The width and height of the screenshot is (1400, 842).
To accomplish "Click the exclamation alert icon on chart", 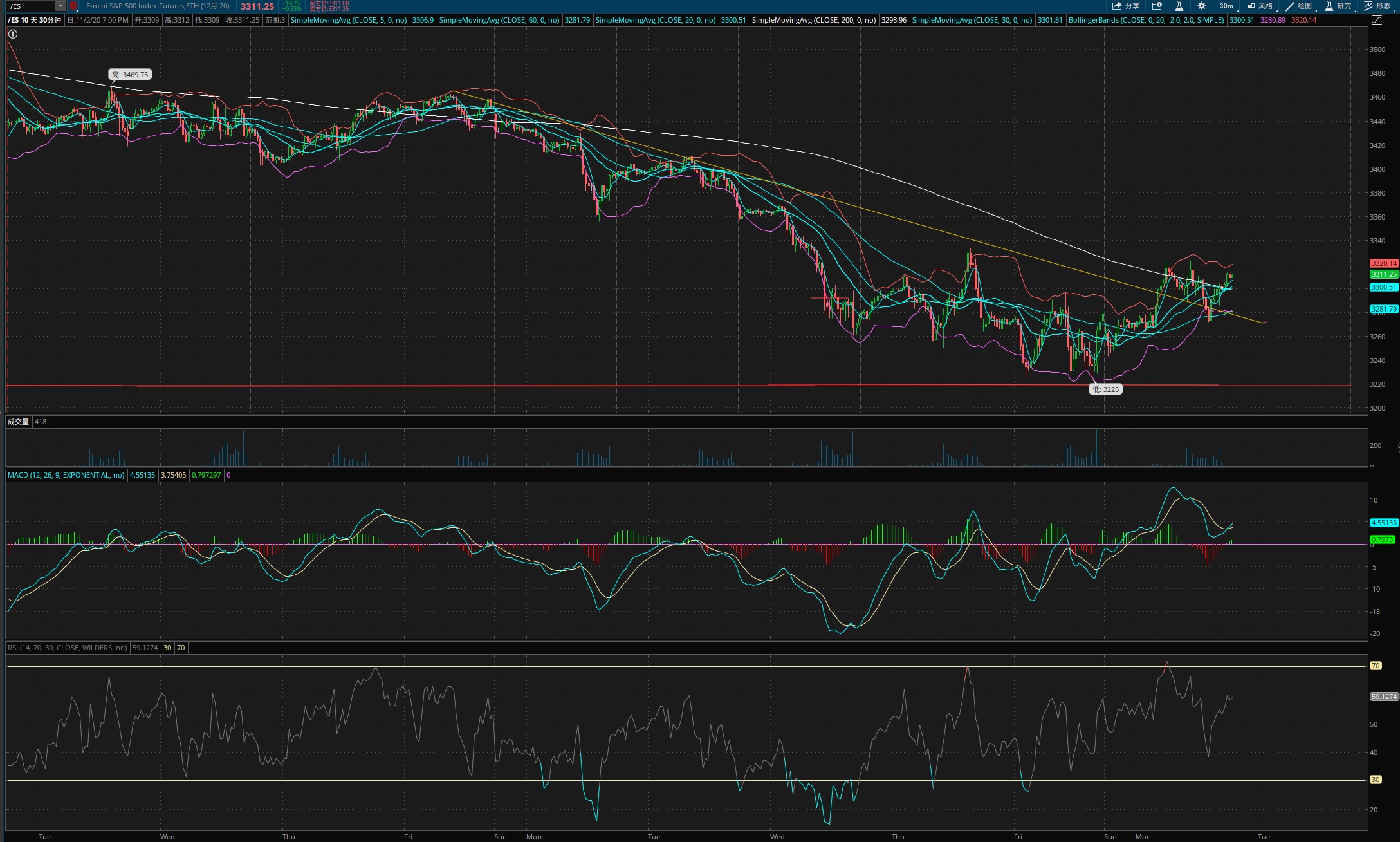I will tap(13, 34).
